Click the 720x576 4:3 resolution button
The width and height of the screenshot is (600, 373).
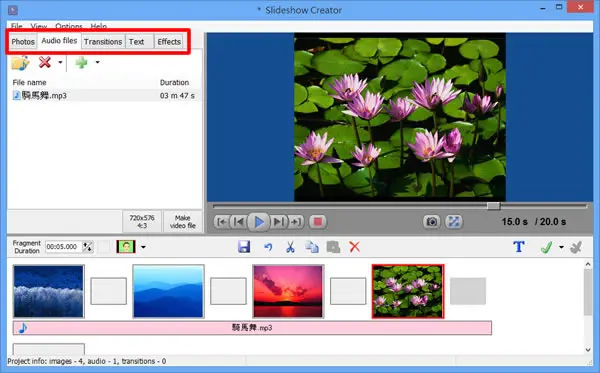coord(142,222)
